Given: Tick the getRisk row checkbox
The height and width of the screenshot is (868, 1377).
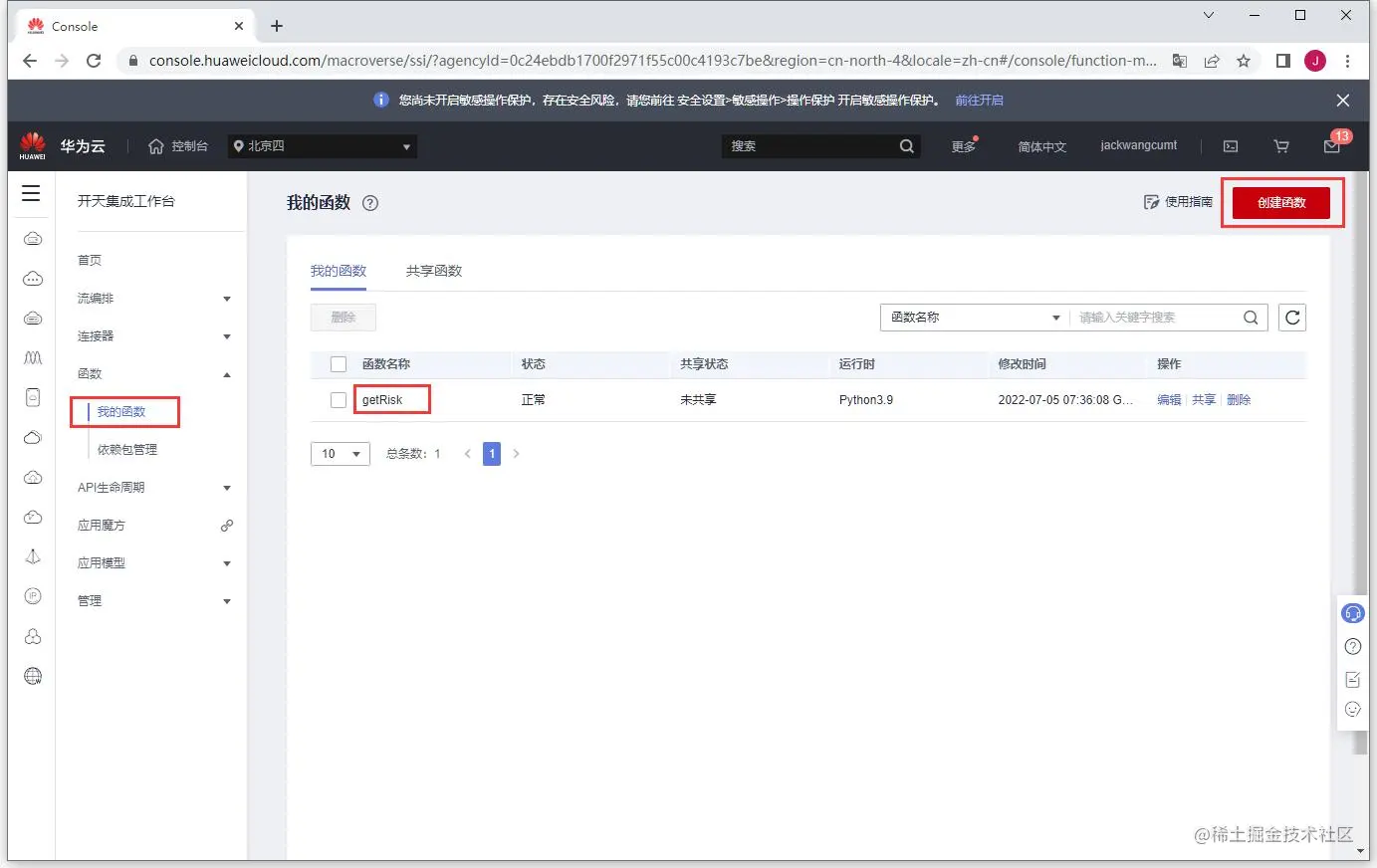Looking at the screenshot, I should click(339, 400).
